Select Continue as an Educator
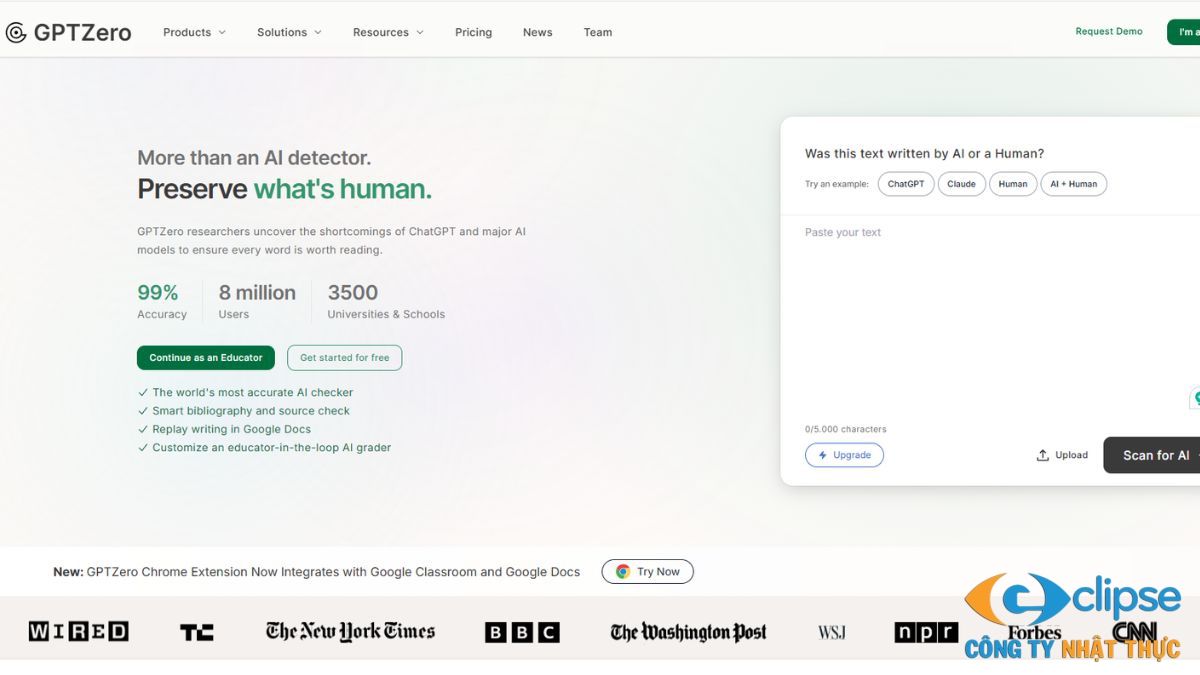This screenshot has width=1200, height=675. 206,357
